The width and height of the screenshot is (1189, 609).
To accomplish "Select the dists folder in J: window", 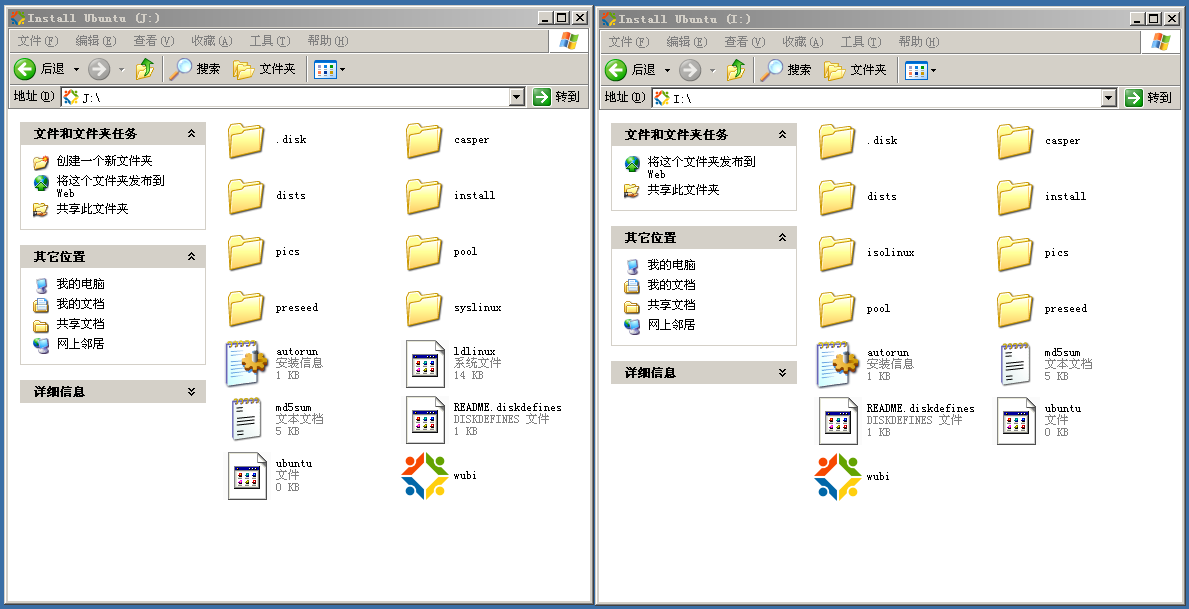I will point(267,196).
